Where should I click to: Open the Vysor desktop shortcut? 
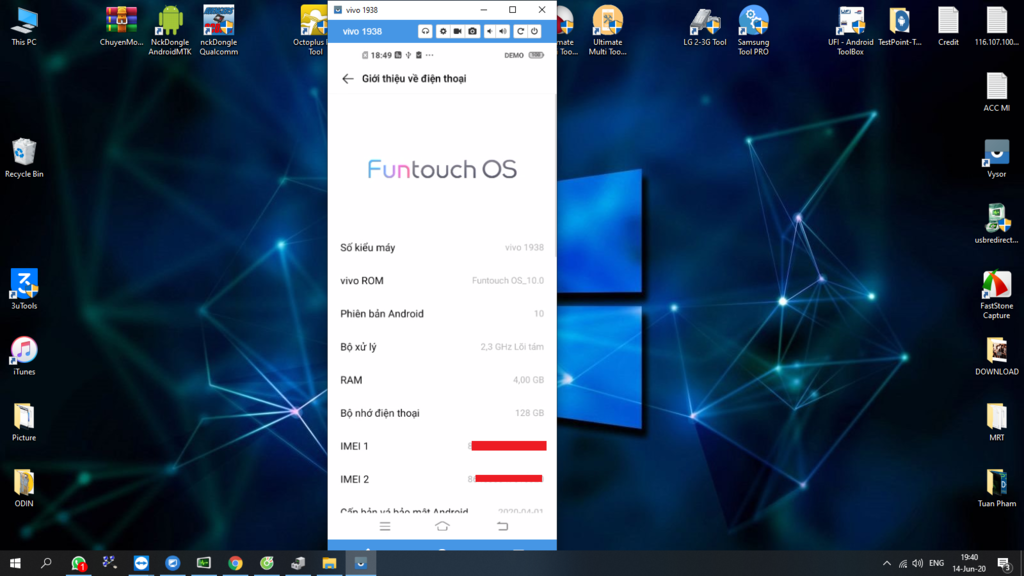click(997, 158)
